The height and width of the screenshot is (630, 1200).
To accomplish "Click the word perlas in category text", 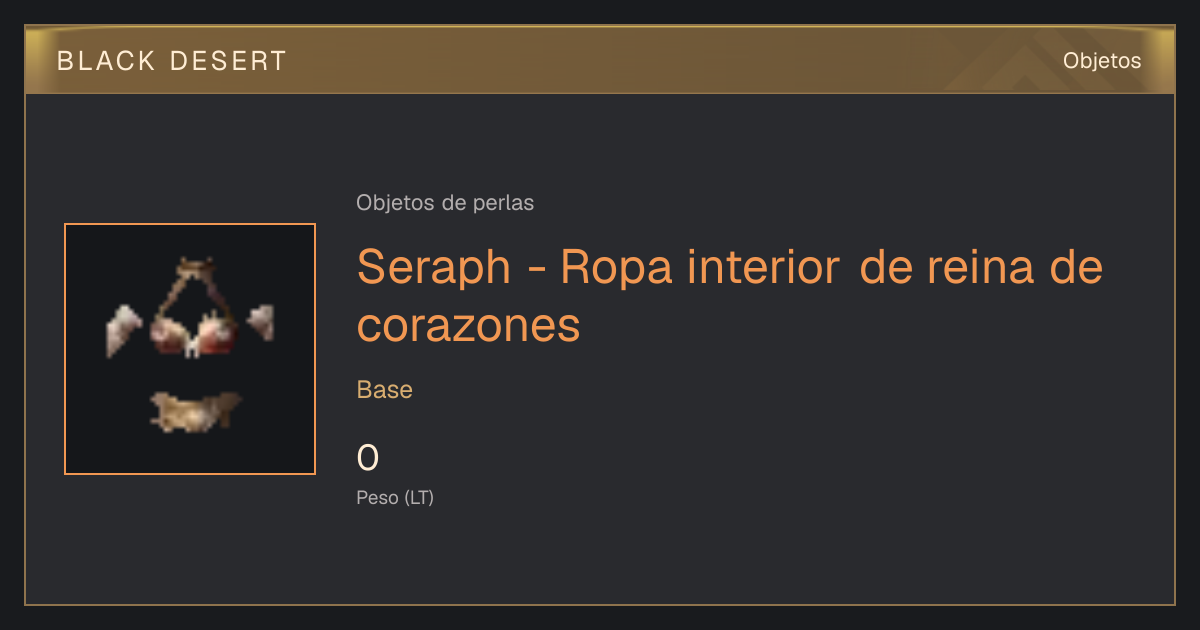I will point(503,203).
